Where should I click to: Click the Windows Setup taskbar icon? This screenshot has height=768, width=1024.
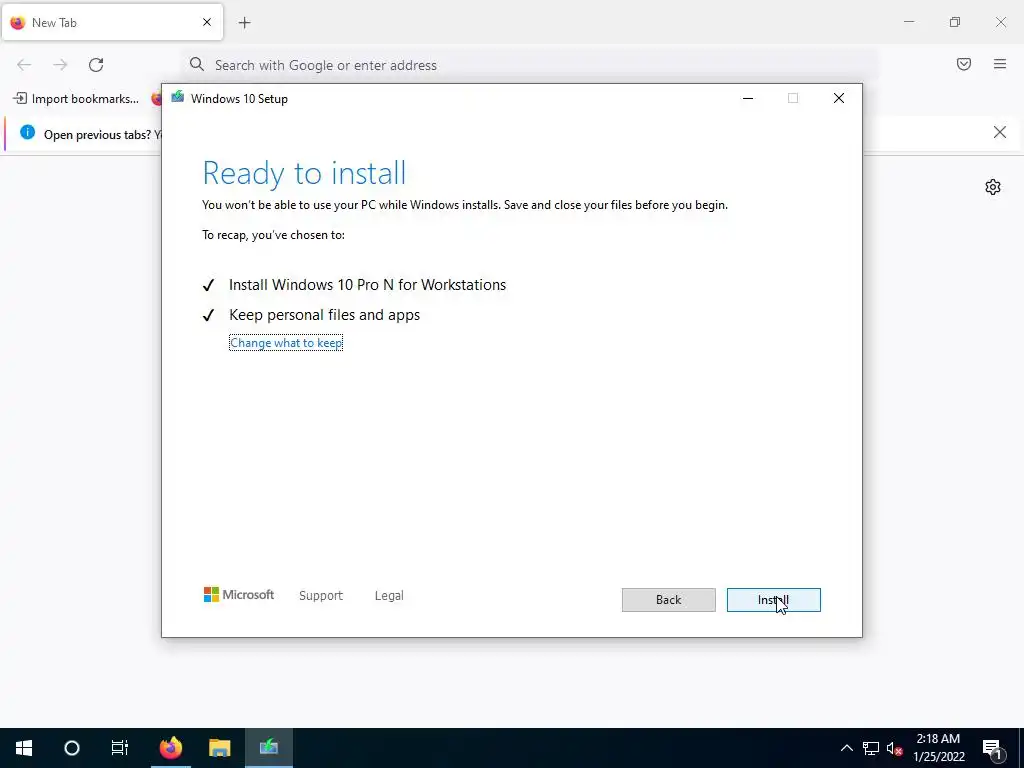point(268,748)
